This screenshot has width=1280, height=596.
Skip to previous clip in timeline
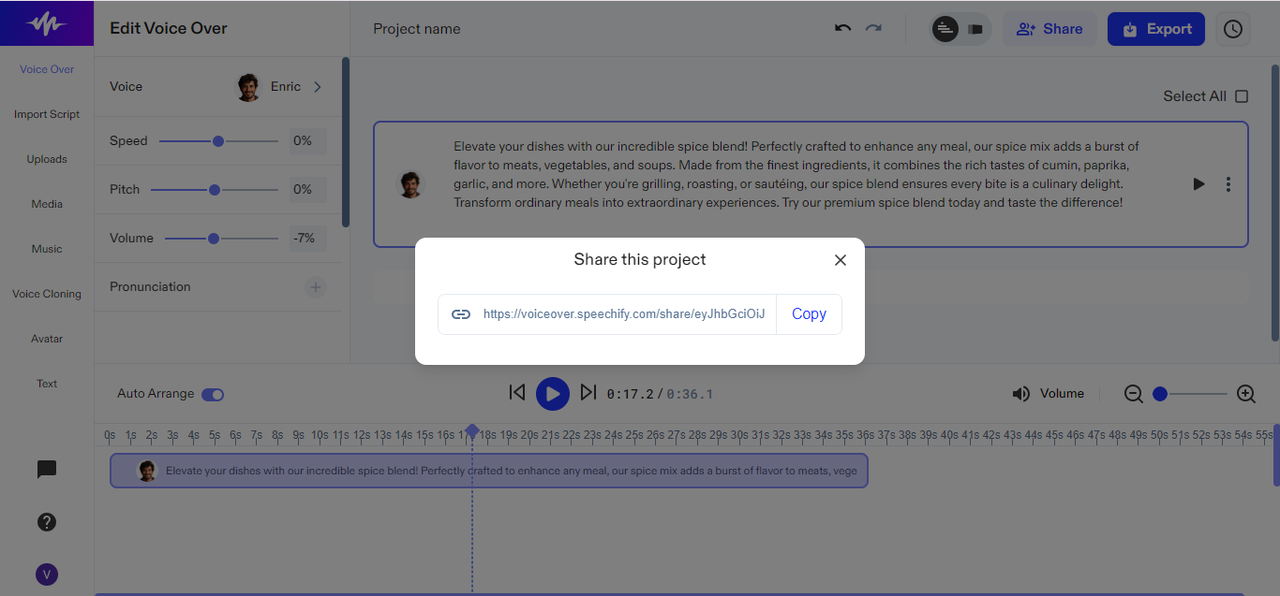pos(517,393)
